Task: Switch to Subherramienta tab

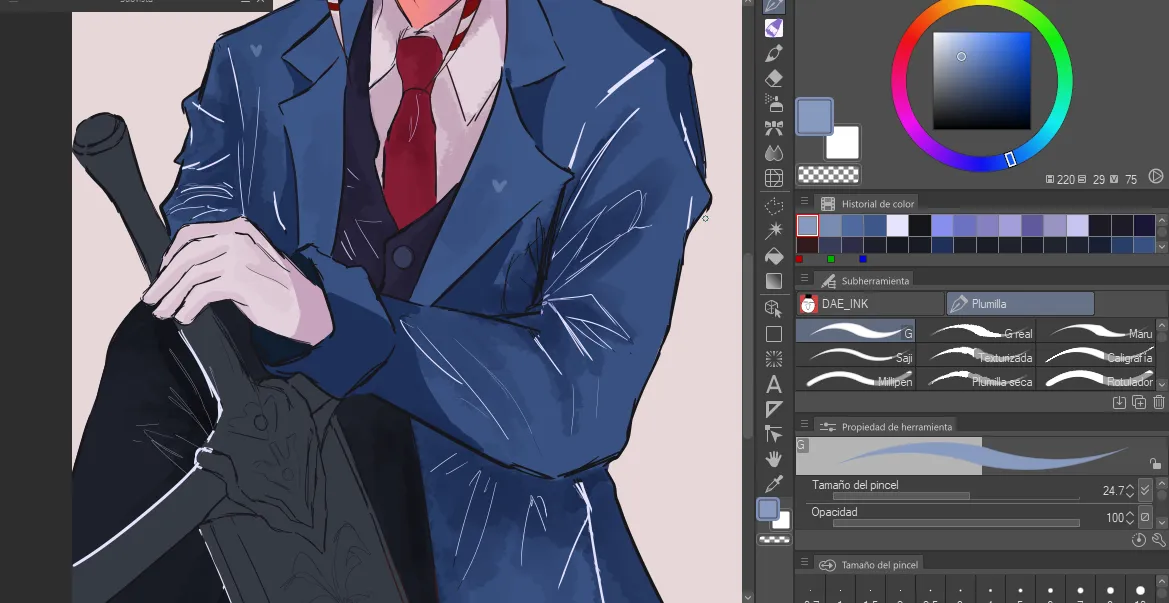Action: click(863, 280)
